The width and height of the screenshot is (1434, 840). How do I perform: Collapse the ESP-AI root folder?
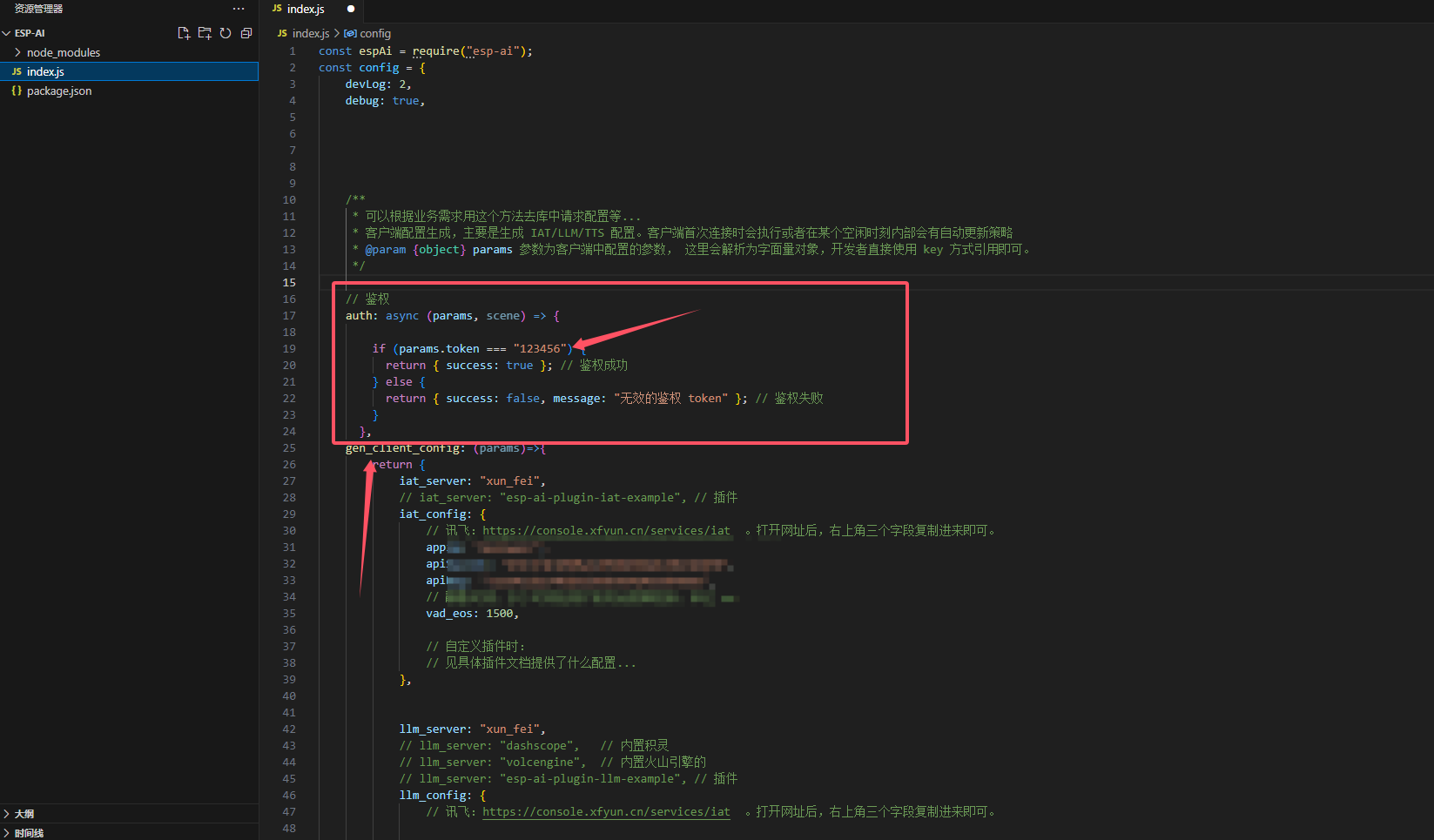coord(7,33)
